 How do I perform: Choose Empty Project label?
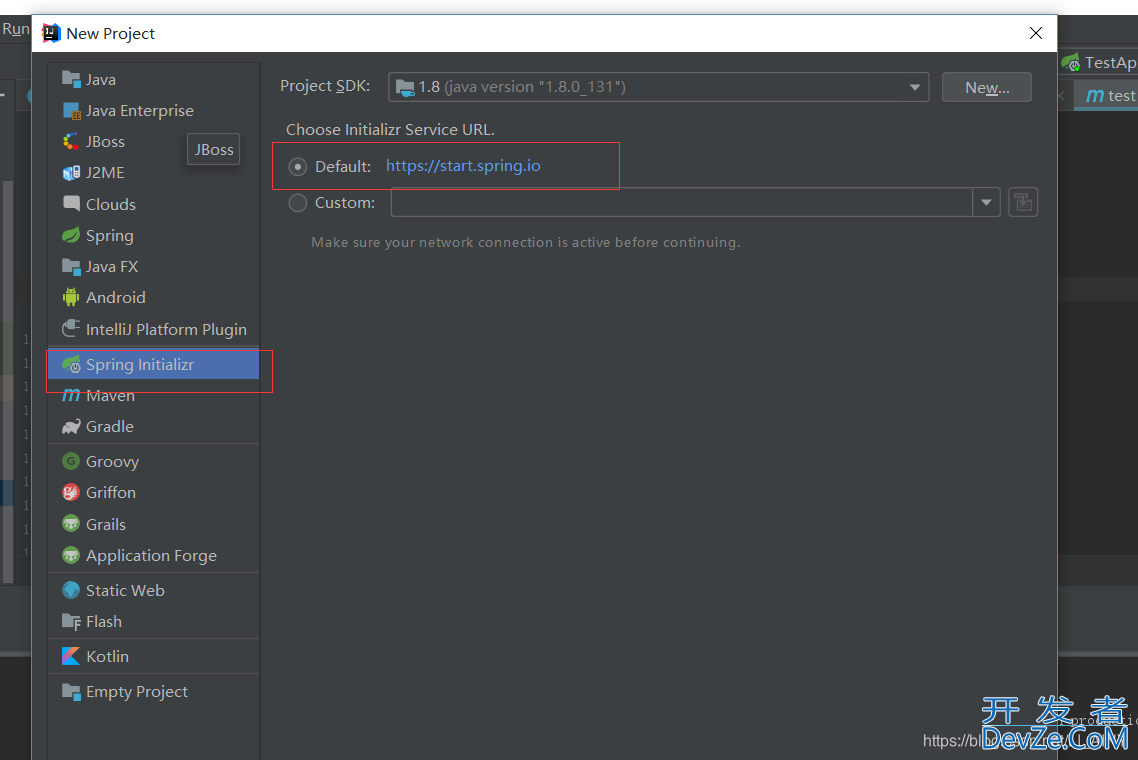136,692
